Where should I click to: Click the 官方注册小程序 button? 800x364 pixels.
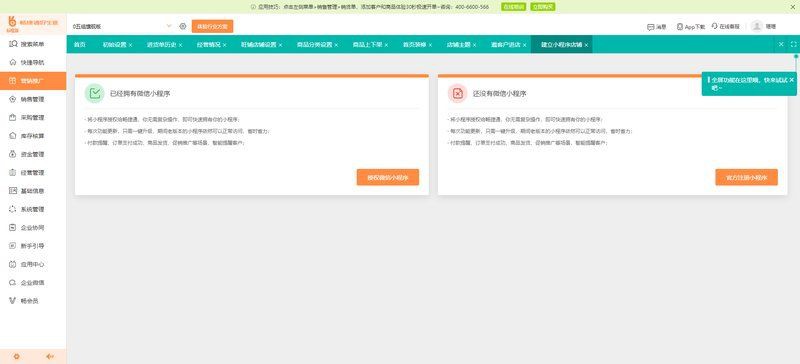point(746,177)
